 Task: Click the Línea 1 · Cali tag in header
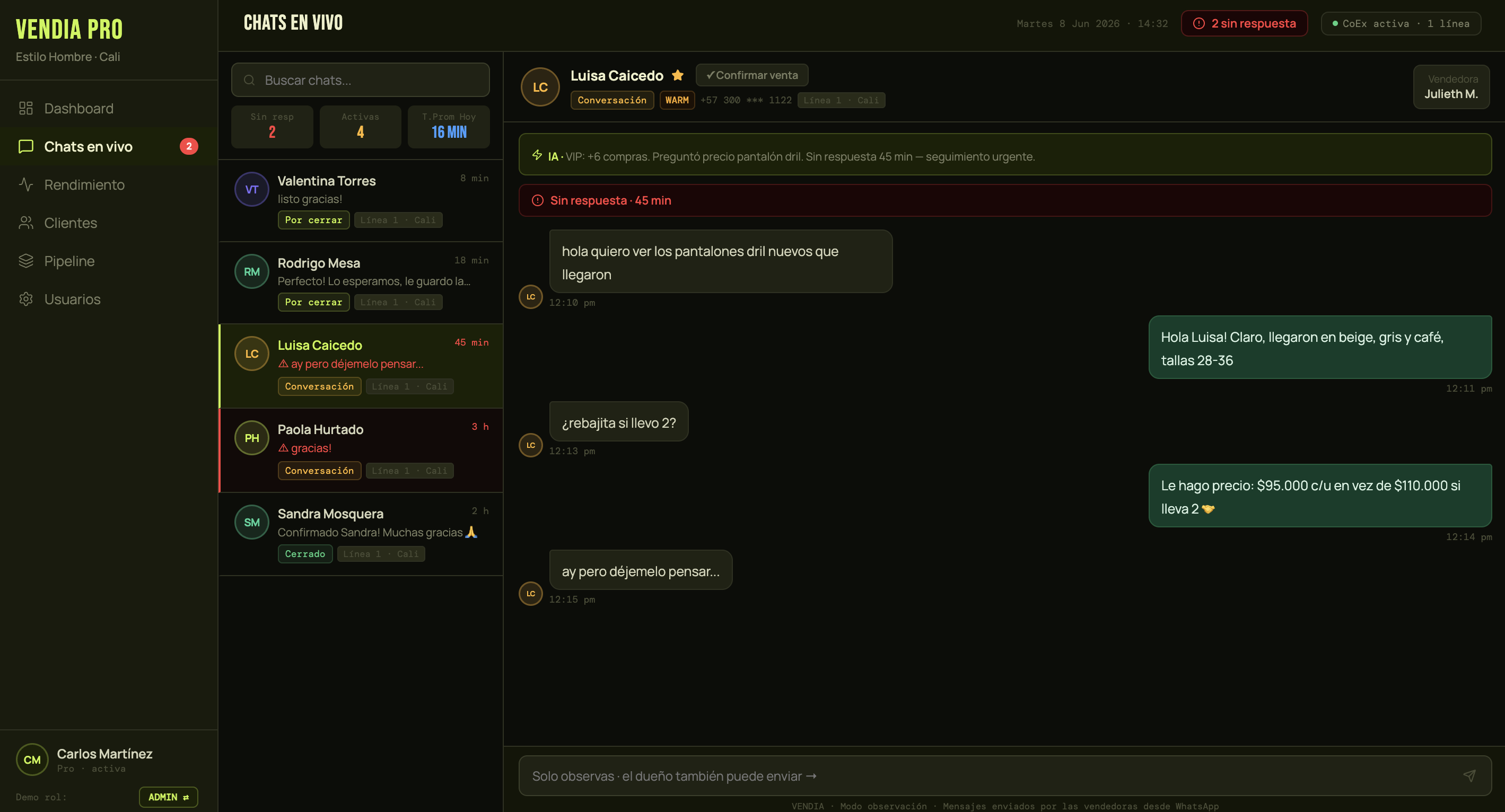coord(841,100)
